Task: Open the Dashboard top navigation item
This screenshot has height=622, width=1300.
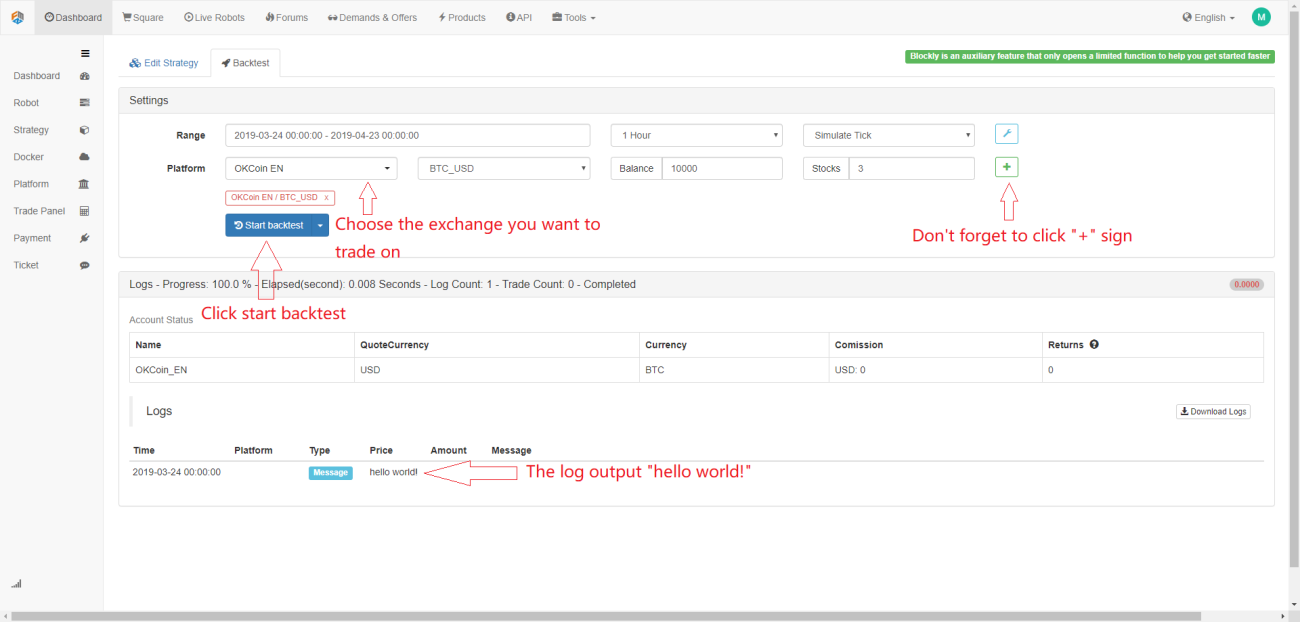Action: [73, 17]
